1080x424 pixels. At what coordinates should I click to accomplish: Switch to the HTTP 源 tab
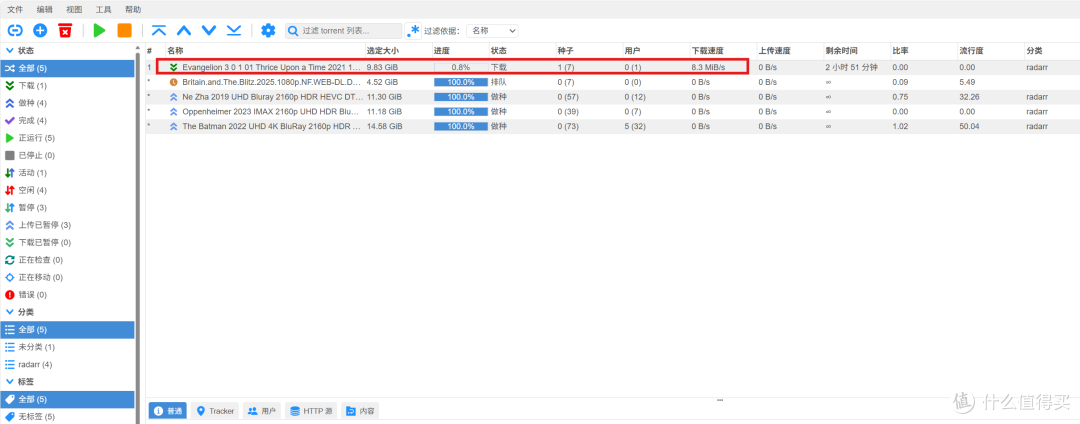pos(311,411)
